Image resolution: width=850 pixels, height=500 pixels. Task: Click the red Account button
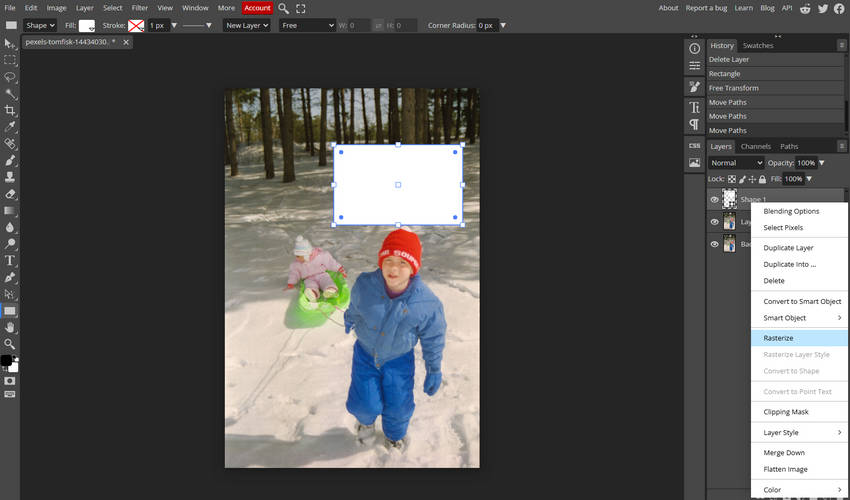click(x=257, y=8)
